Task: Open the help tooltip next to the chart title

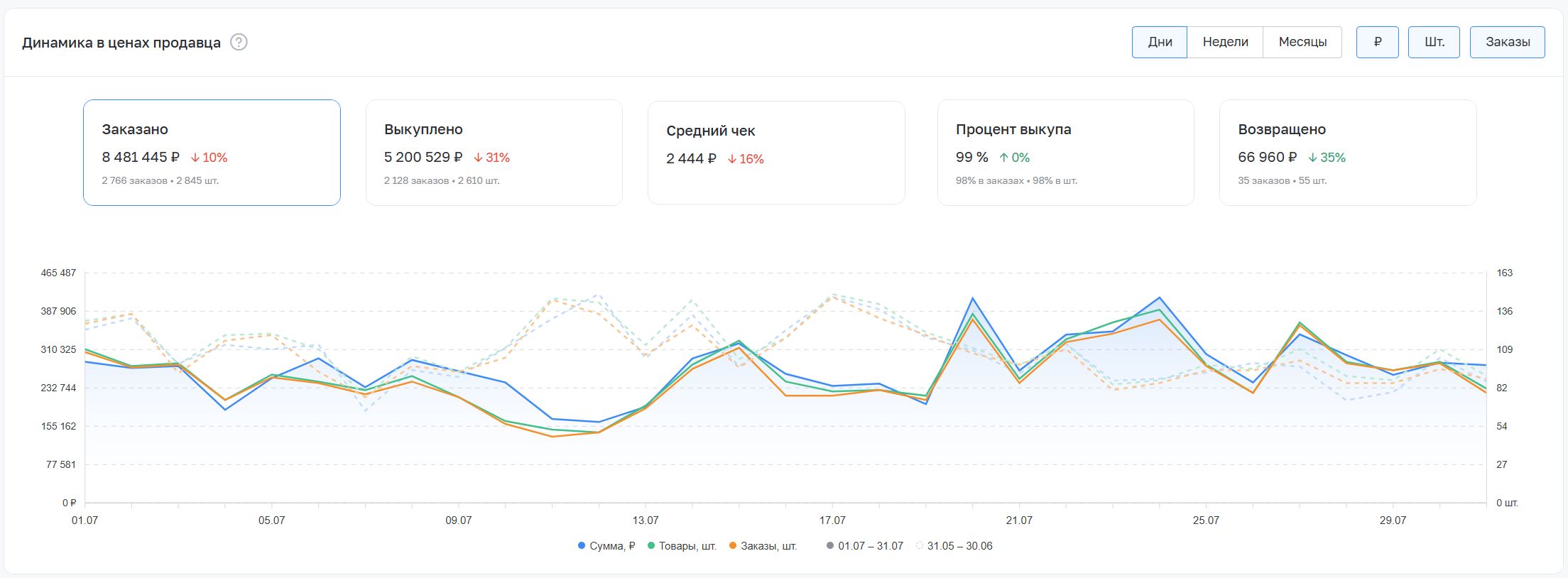Action: [x=239, y=43]
